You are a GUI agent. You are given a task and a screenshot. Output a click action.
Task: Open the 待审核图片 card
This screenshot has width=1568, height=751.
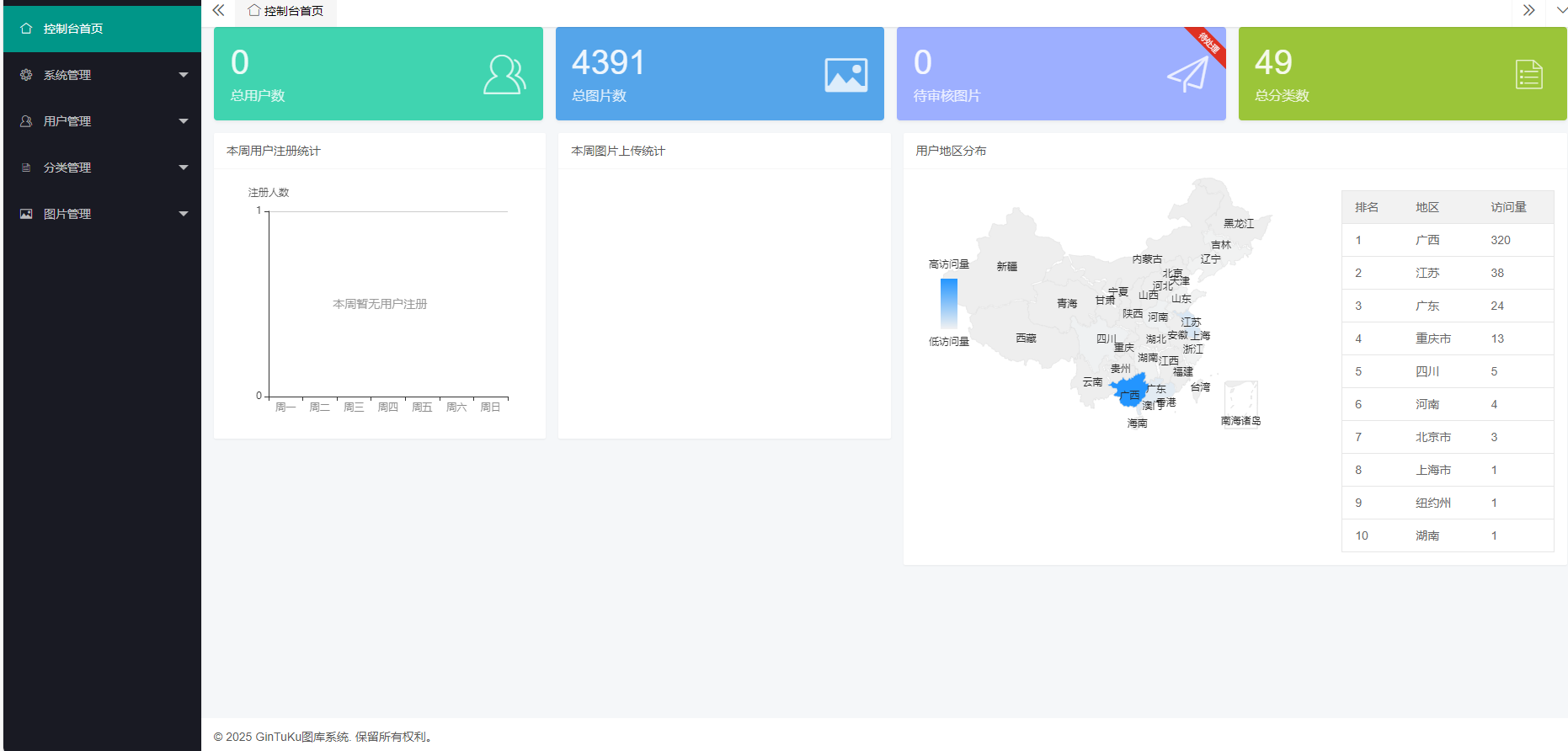[1061, 74]
